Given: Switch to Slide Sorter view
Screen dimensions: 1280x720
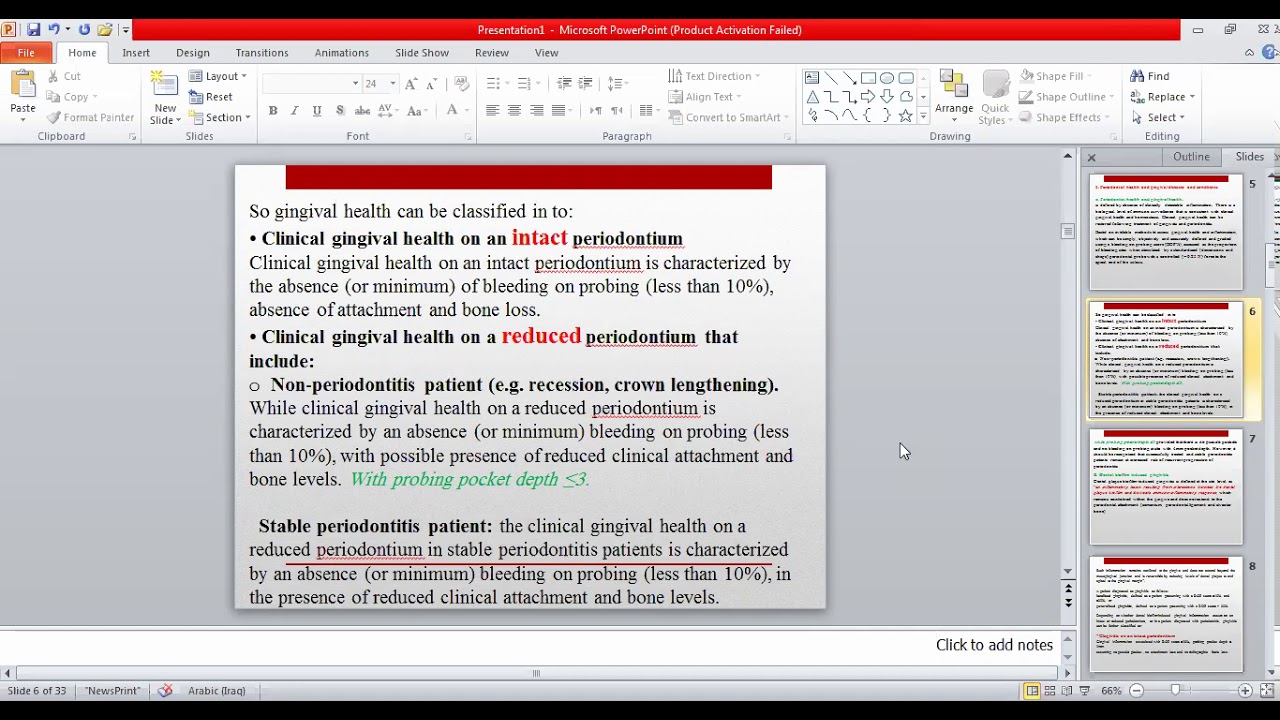Looking at the screenshot, I should pyautogui.click(x=1050, y=691).
